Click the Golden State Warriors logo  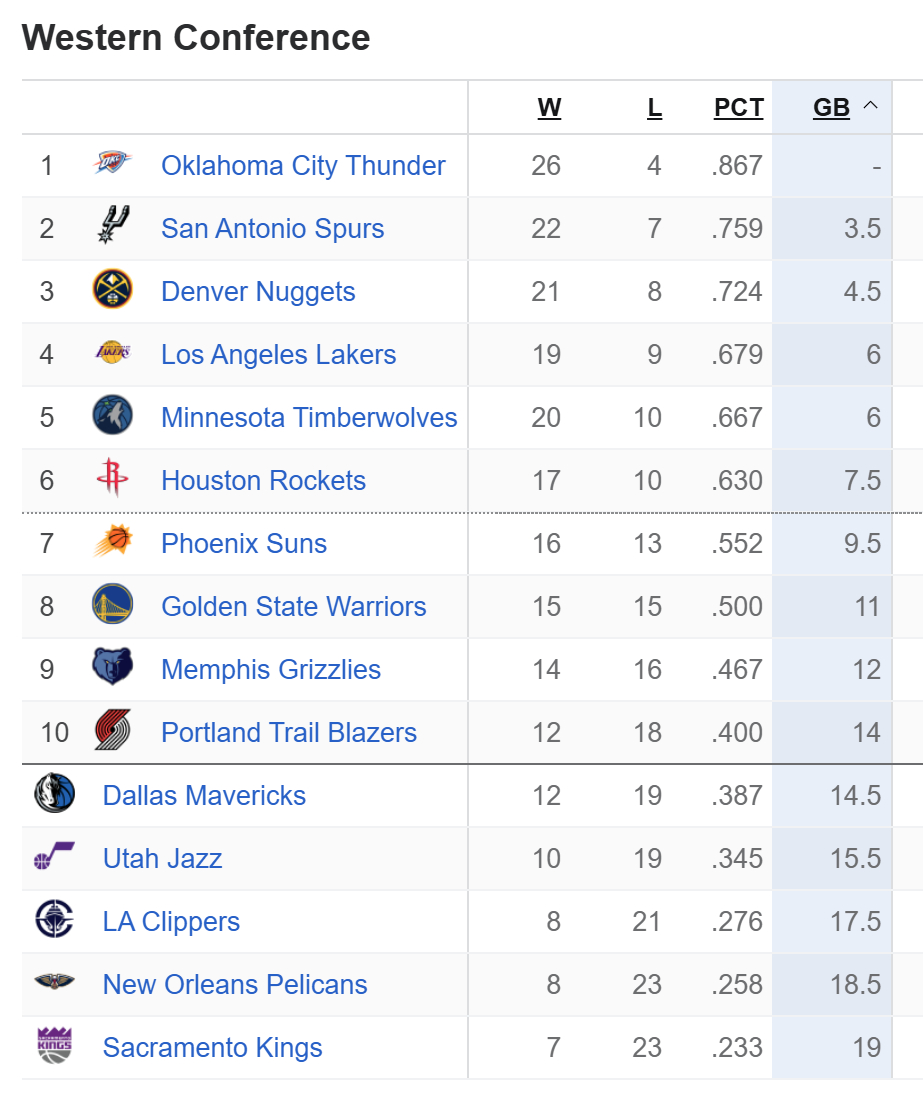(x=112, y=605)
